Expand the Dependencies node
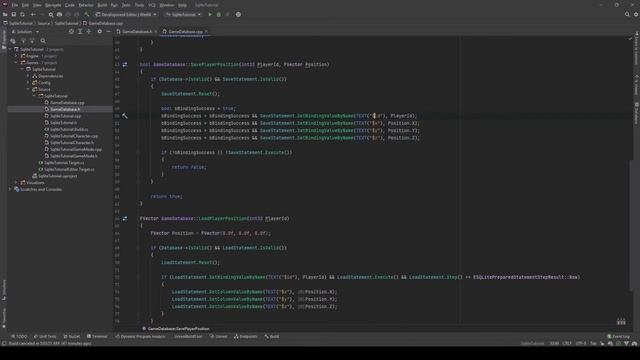The height and width of the screenshot is (360, 640). tap(28, 76)
